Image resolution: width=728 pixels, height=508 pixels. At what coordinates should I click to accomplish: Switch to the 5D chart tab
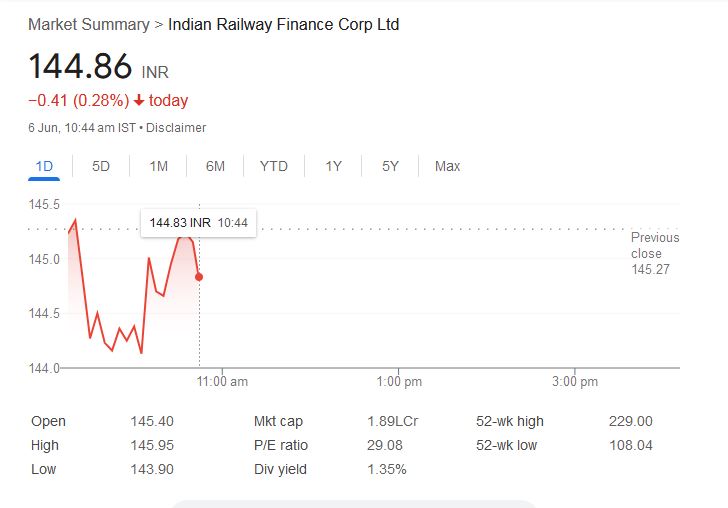101,166
